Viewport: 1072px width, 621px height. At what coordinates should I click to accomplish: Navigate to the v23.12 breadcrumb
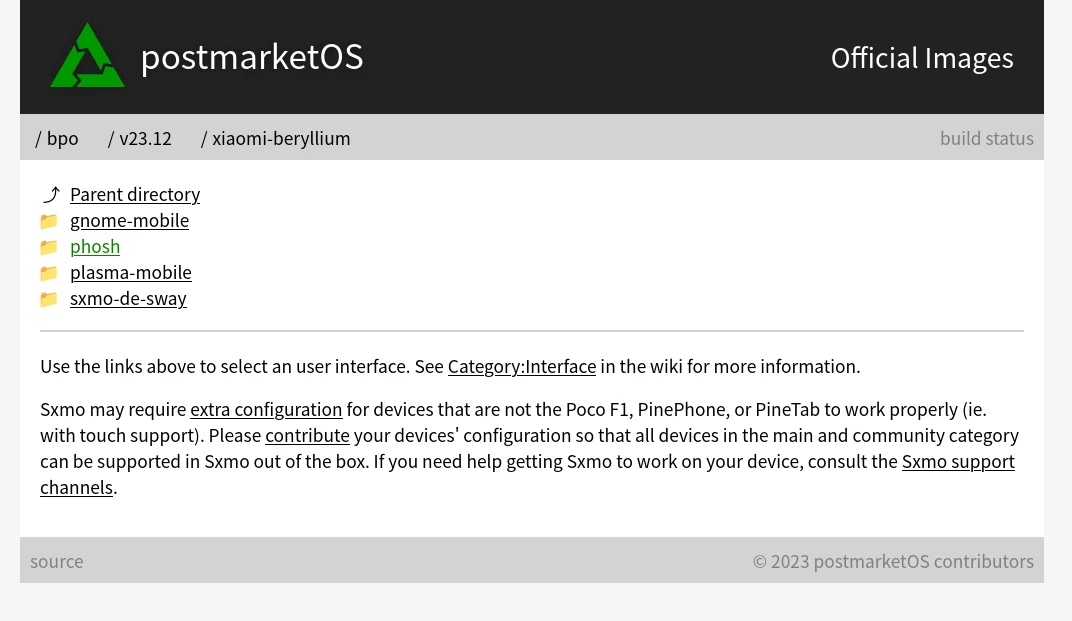pos(145,139)
